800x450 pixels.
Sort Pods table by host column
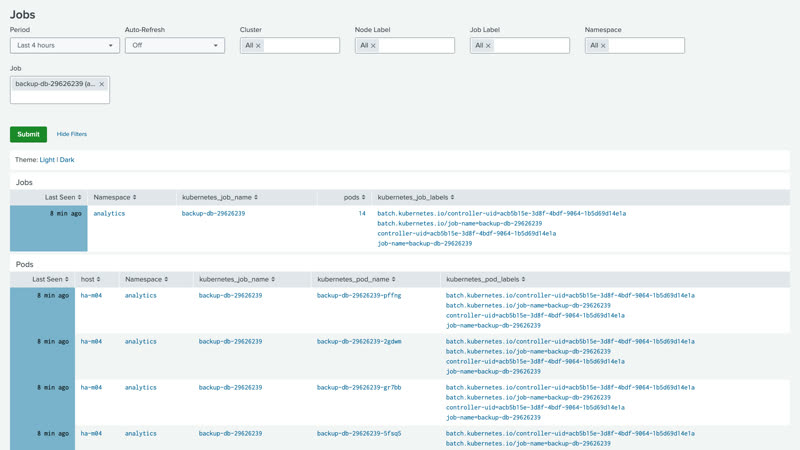[x=90, y=280]
